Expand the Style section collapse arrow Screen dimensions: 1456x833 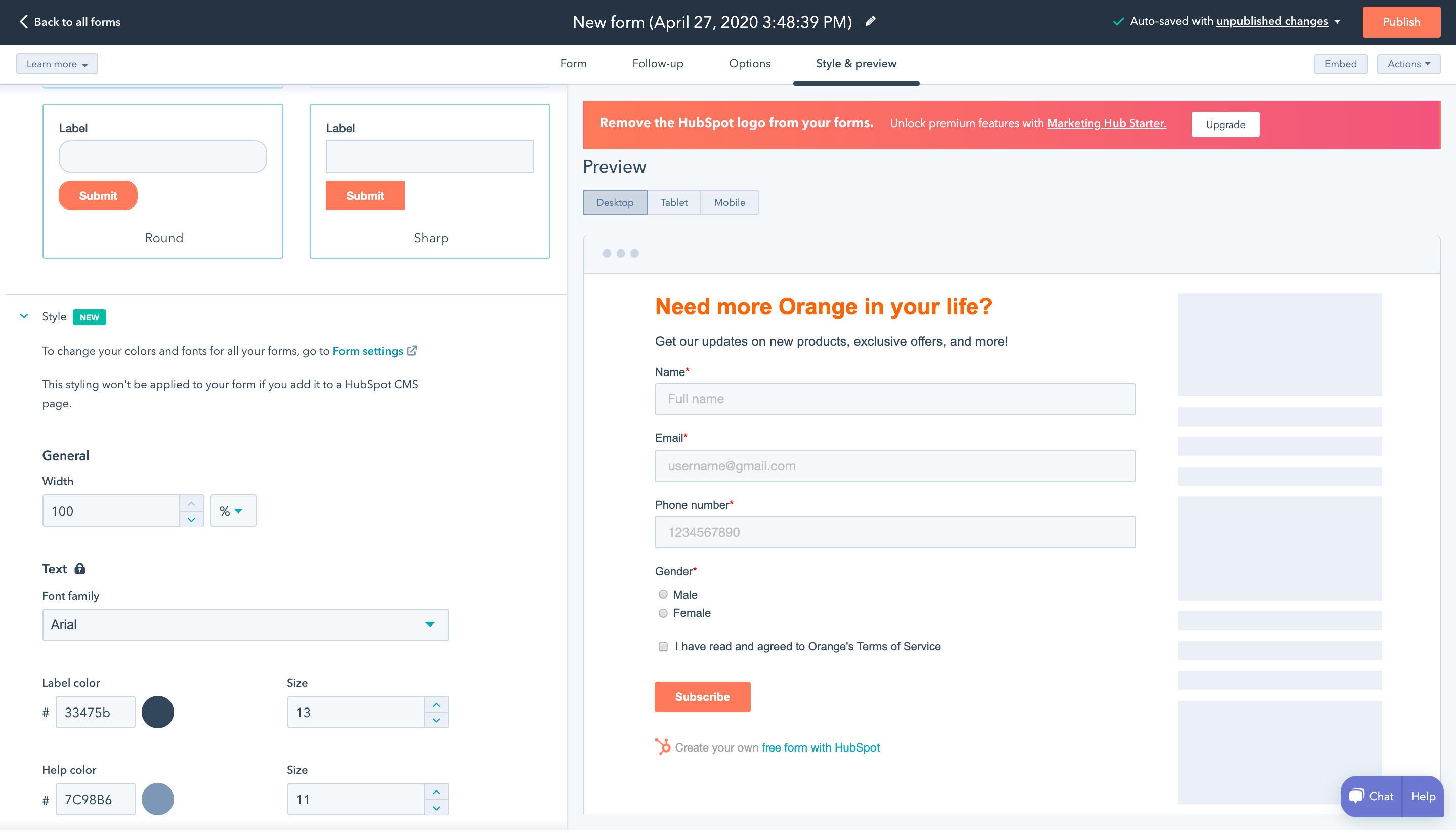[x=24, y=317]
